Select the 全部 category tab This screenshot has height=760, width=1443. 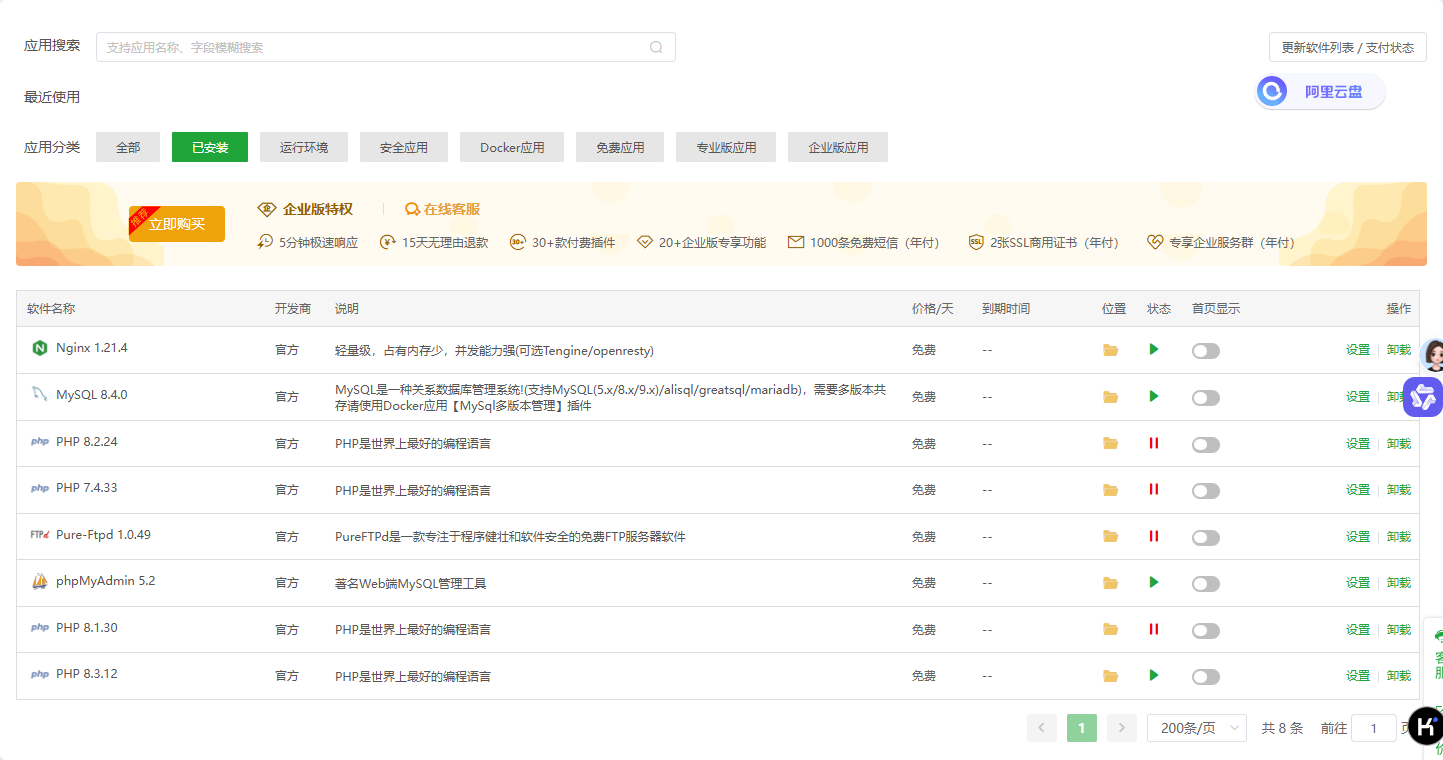coord(128,147)
